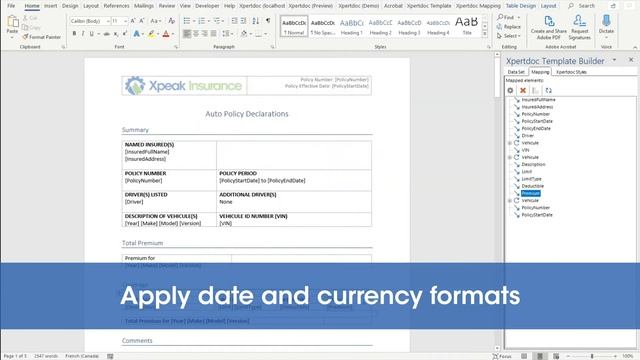The height and width of the screenshot is (360, 640).
Task: Open the font size dropdown
Action: 125,21
